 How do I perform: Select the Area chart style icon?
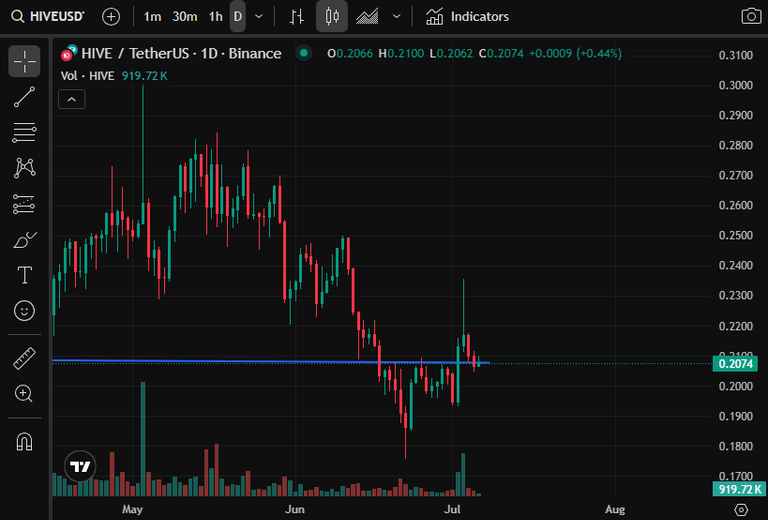pos(367,17)
